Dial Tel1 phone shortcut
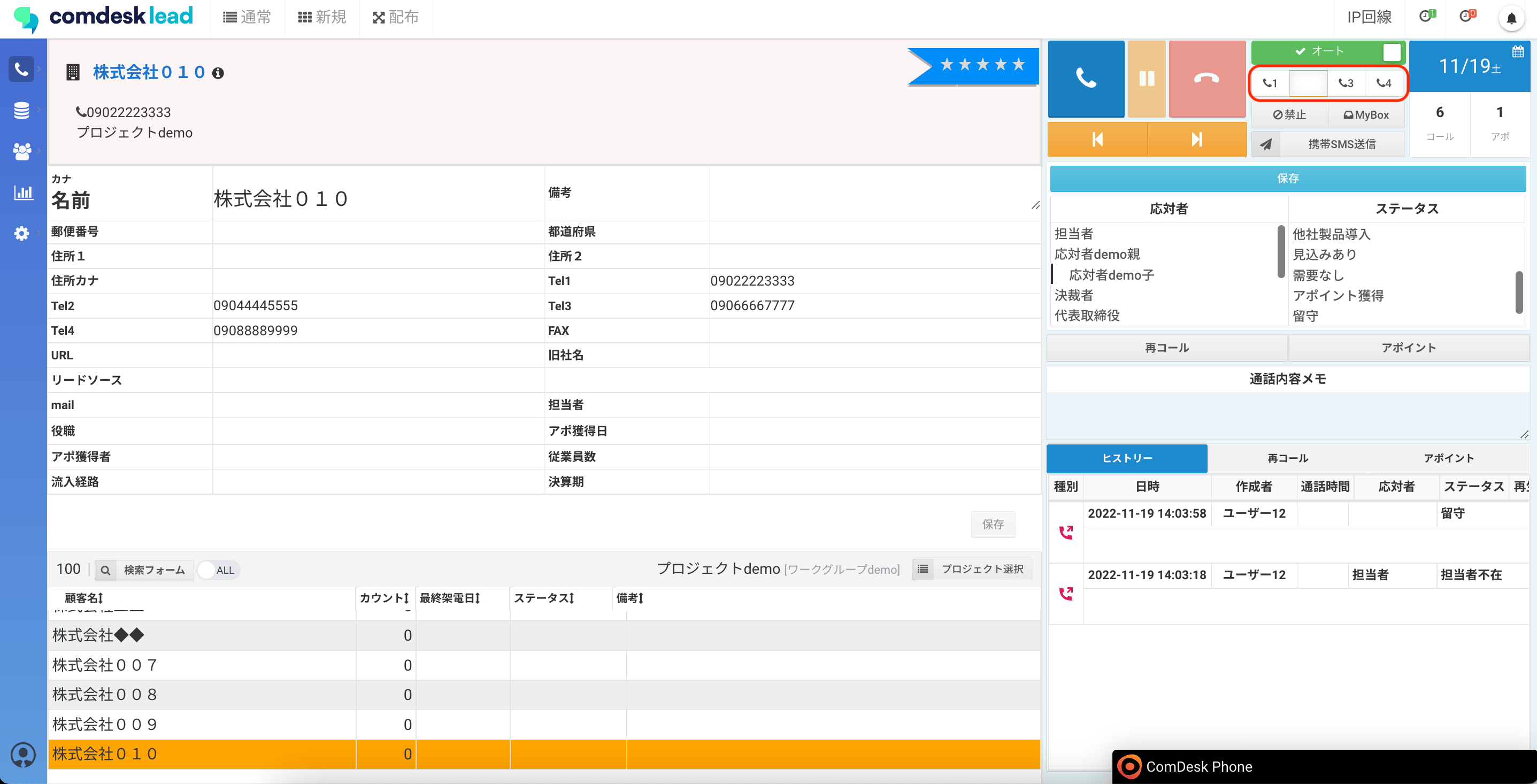1537x784 pixels. 1270,83
